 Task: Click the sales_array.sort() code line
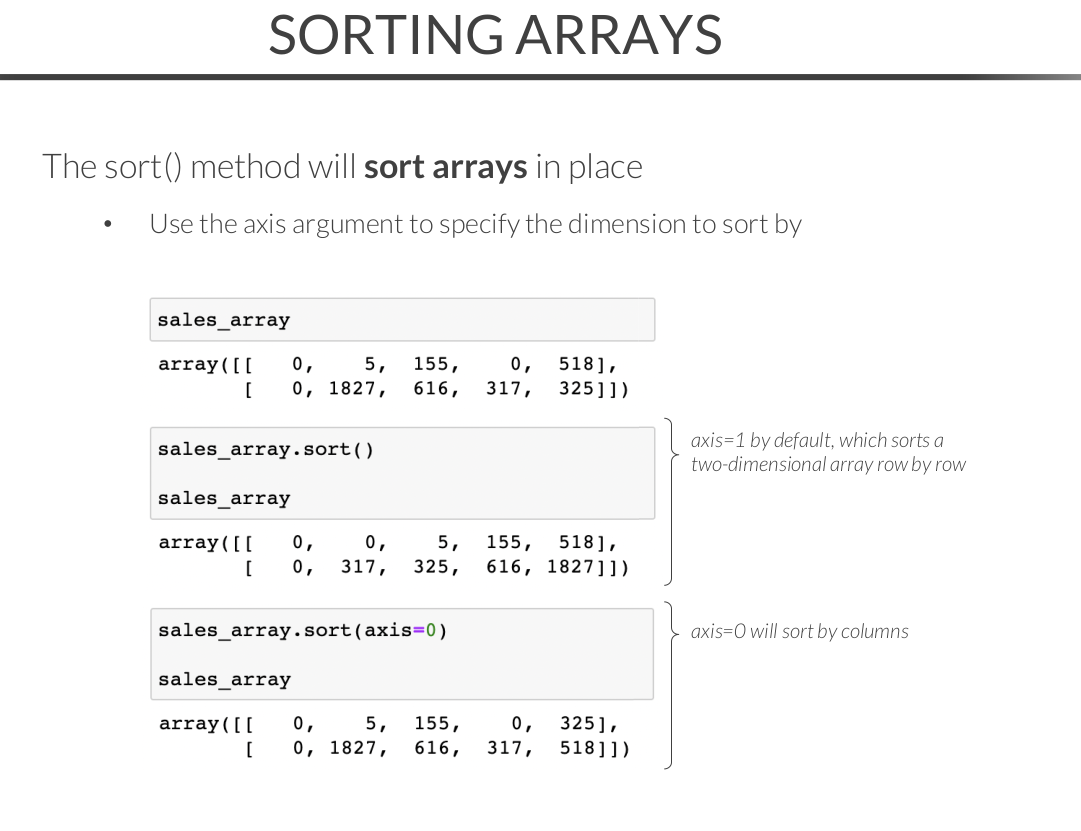coord(266,449)
